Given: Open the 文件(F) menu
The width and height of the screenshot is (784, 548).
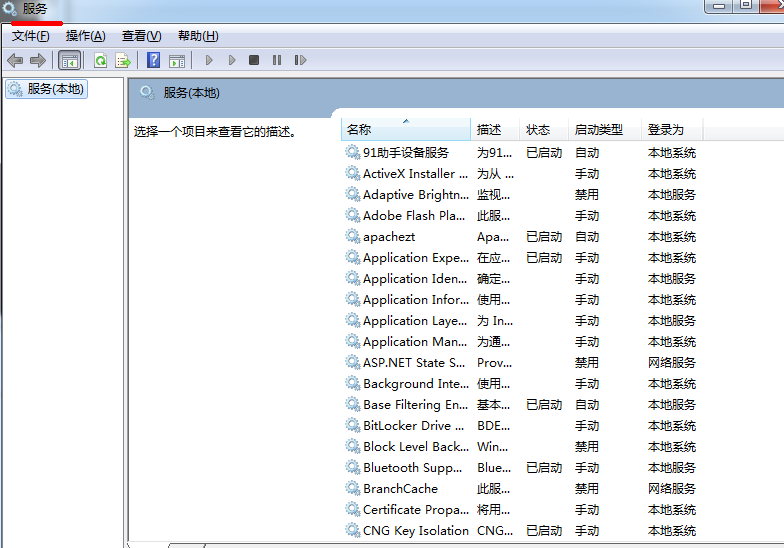Looking at the screenshot, I should pyautogui.click(x=30, y=36).
